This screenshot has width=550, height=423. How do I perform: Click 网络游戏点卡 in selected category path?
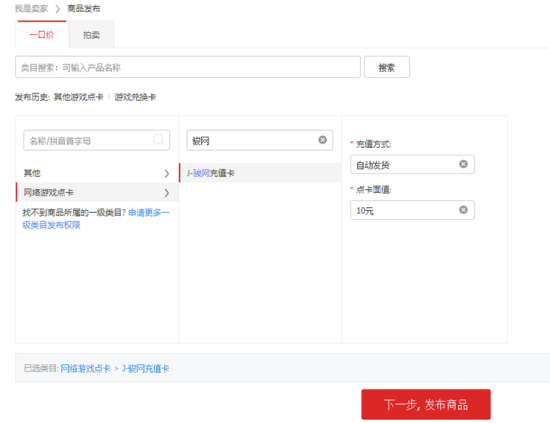pos(85,368)
